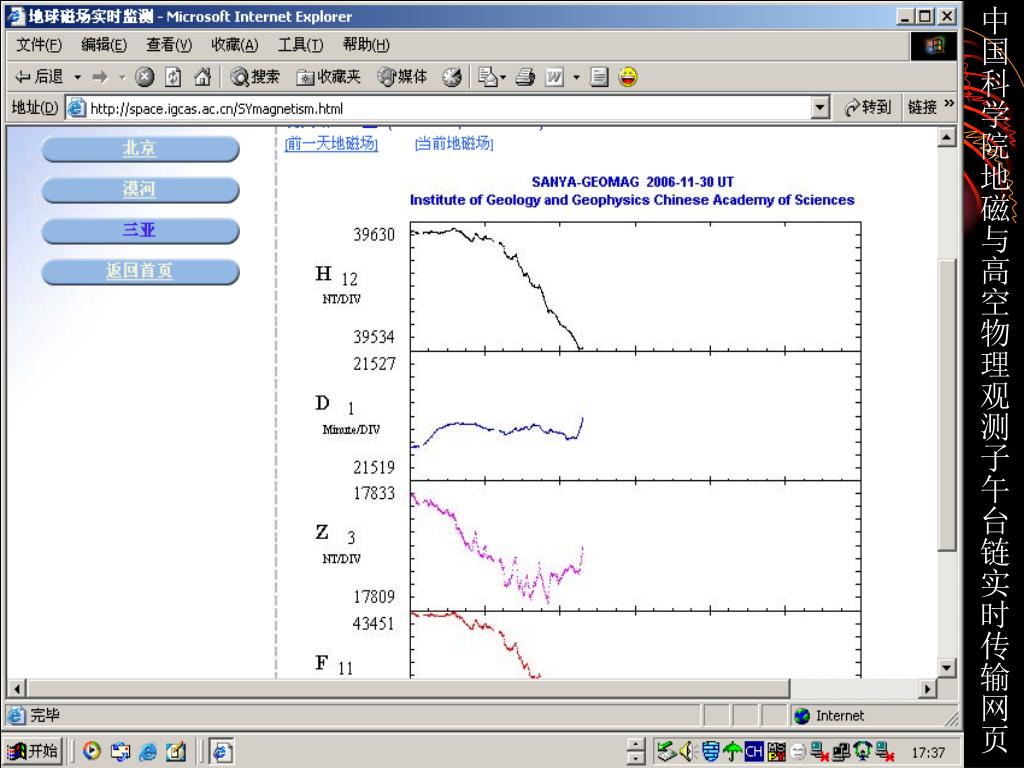Launch Outlook Express from quick launch

point(120,752)
